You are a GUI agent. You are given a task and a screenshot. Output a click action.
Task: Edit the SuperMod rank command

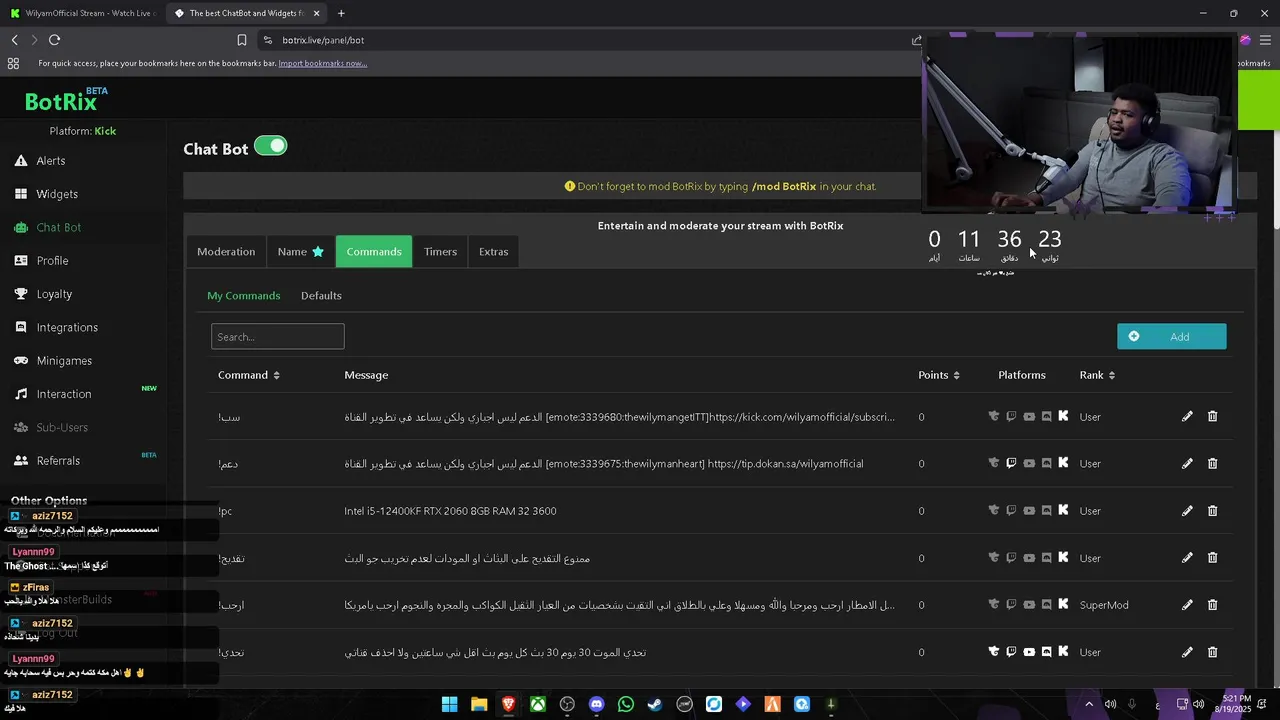[1187, 605]
